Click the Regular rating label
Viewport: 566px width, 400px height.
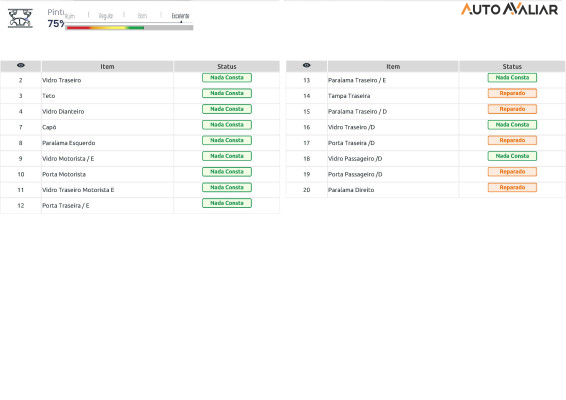click(x=106, y=16)
